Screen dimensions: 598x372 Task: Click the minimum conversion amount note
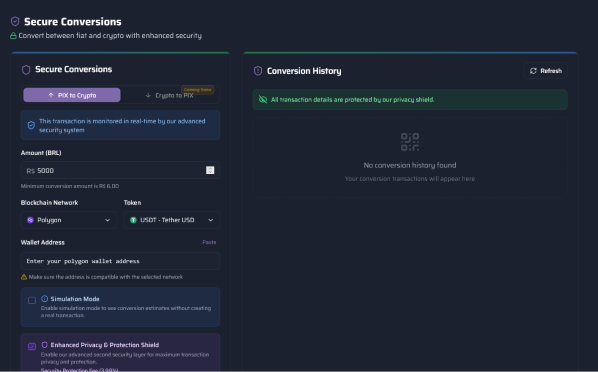70,186
